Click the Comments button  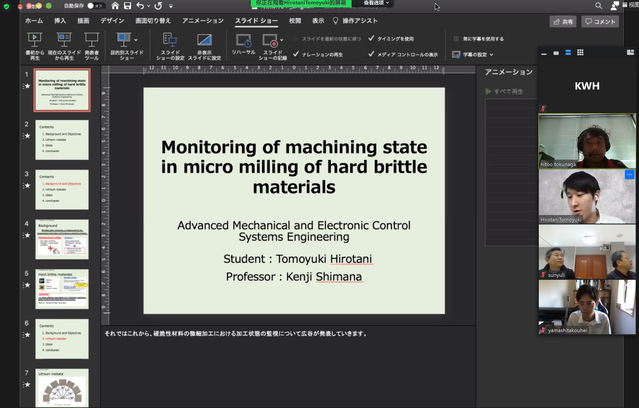pos(600,20)
